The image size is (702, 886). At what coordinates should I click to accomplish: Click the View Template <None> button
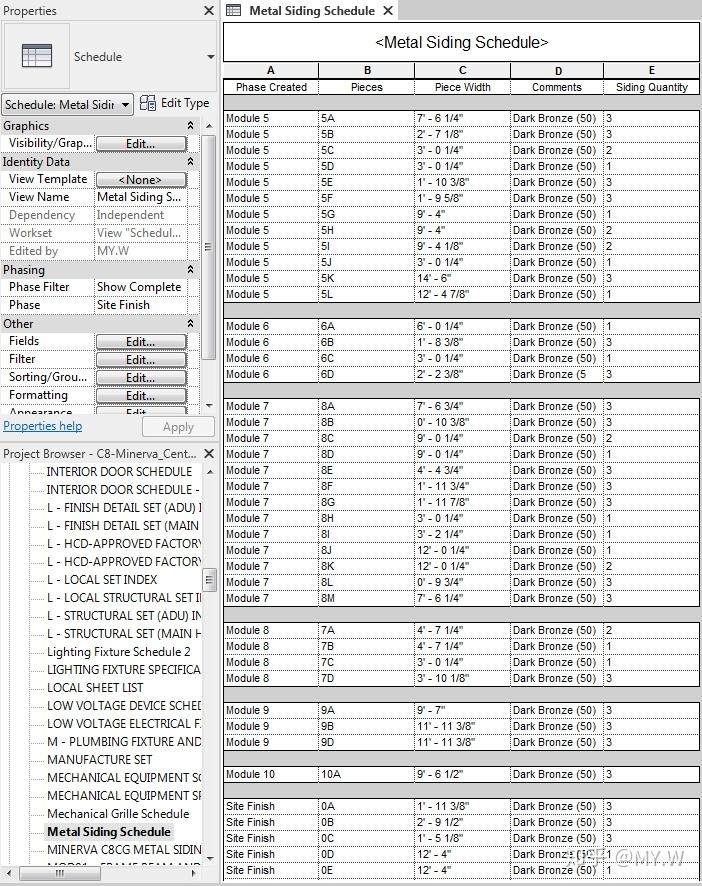tap(141, 180)
